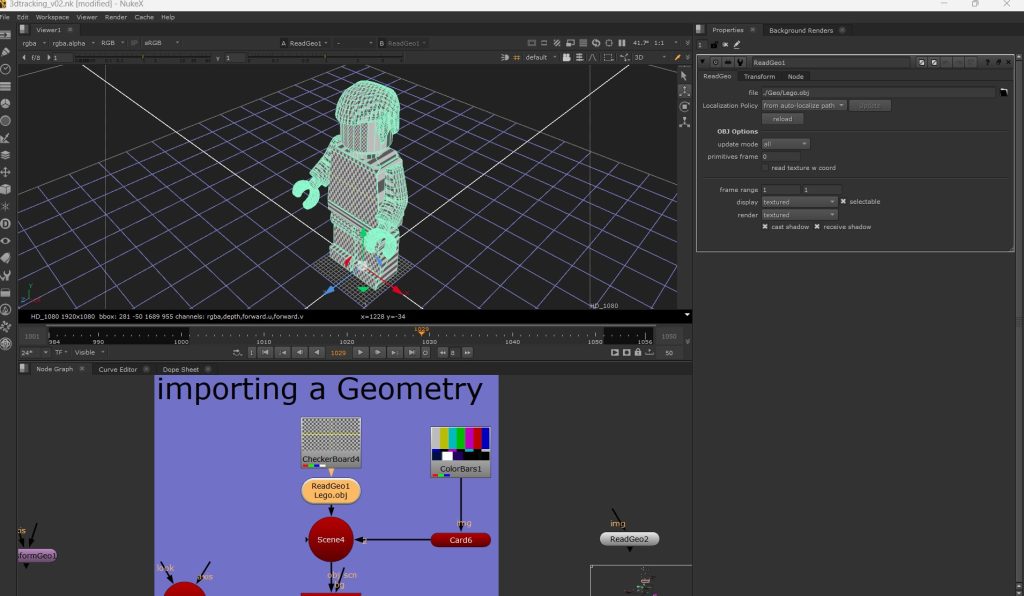Click the revert icon left of ReadGeo1's help icon

point(972,63)
